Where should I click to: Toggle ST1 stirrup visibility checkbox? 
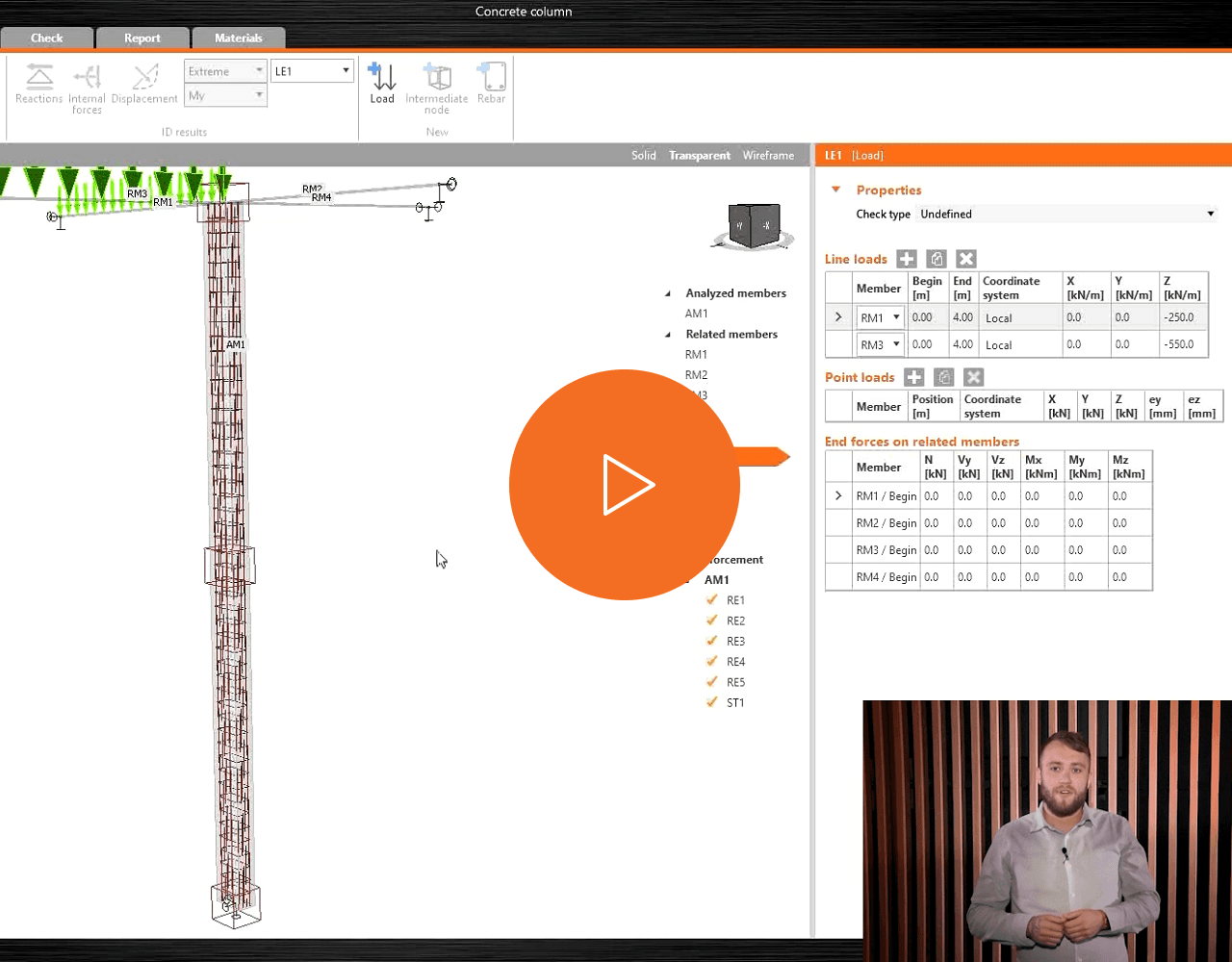click(x=712, y=702)
